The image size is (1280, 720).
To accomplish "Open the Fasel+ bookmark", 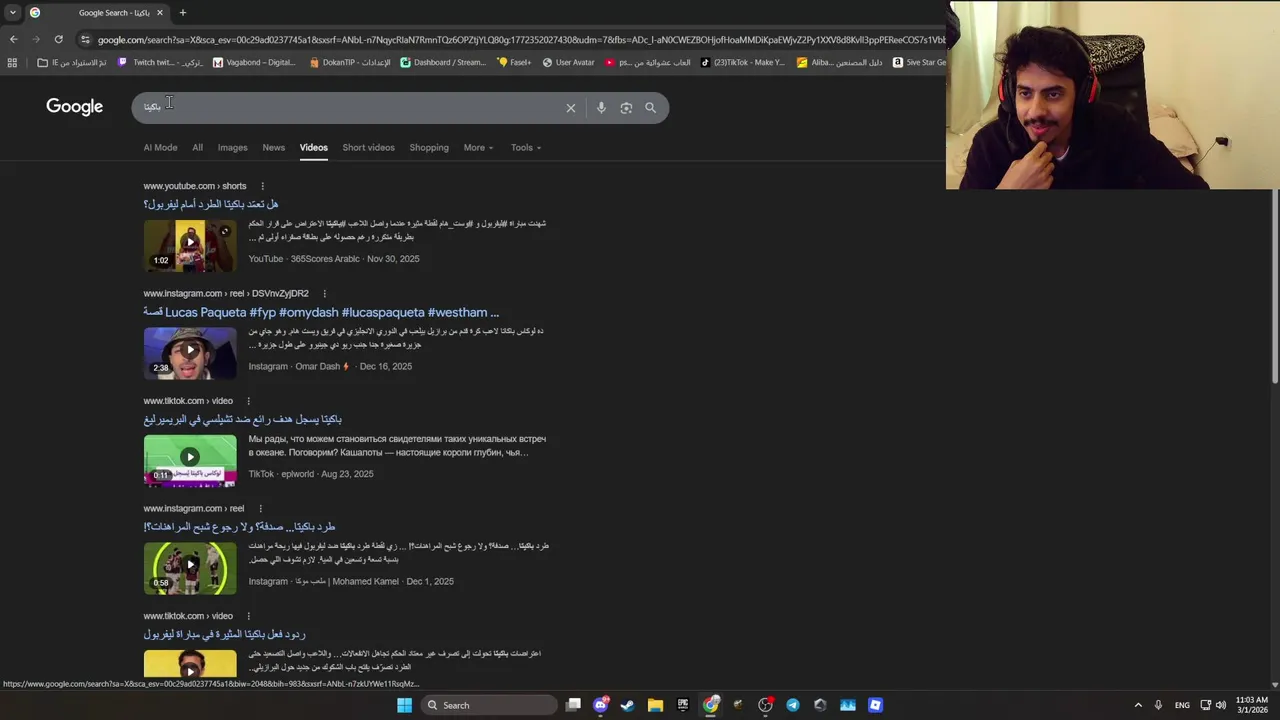I will (514, 62).
